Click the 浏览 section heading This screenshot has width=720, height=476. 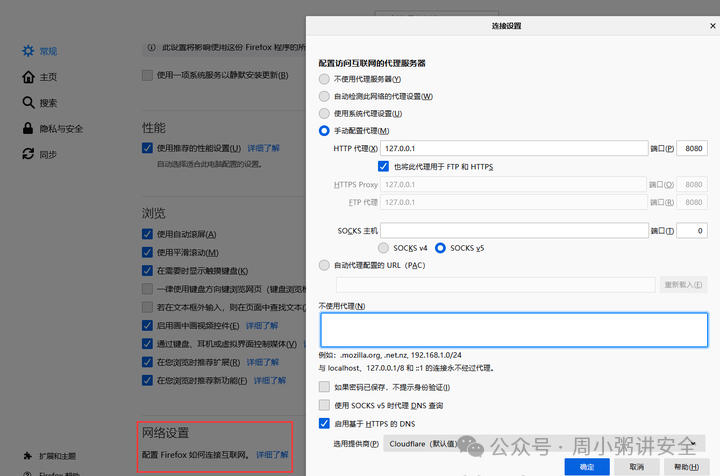153,213
